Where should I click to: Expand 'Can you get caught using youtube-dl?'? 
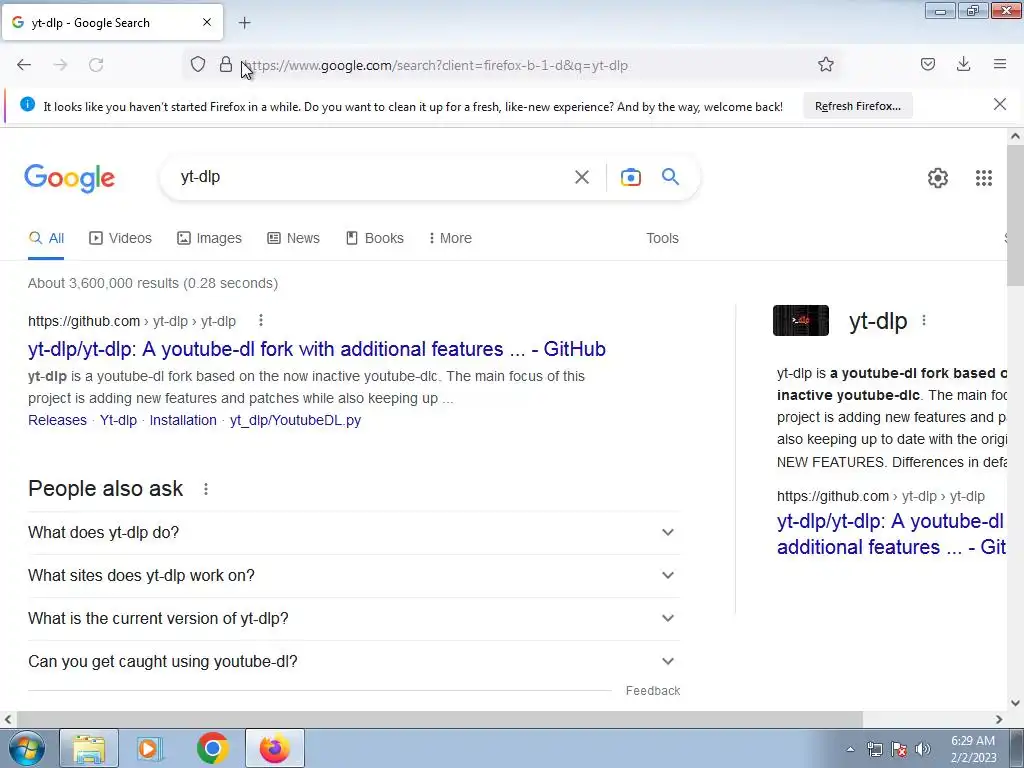(353, 662)
